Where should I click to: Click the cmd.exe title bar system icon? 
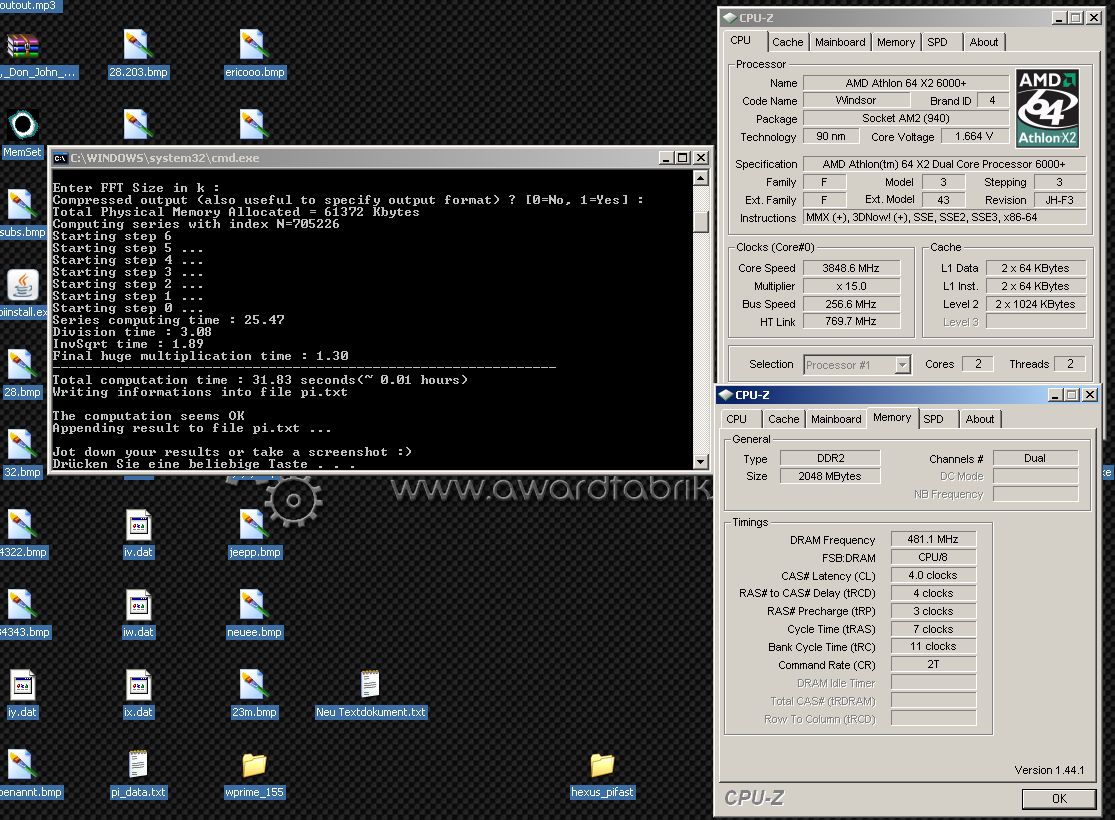pyautogui.click(x=60, y=158)
